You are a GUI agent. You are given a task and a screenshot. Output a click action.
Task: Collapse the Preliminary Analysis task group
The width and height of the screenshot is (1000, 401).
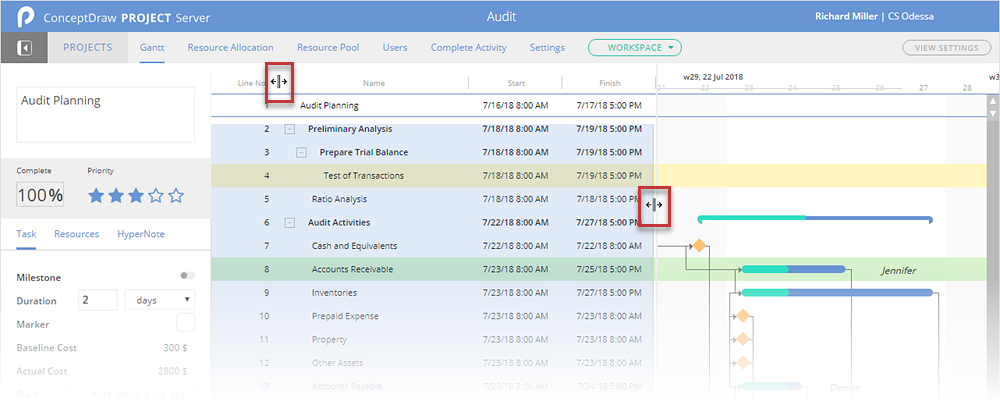pyautogui.click(x=290, y=129)
